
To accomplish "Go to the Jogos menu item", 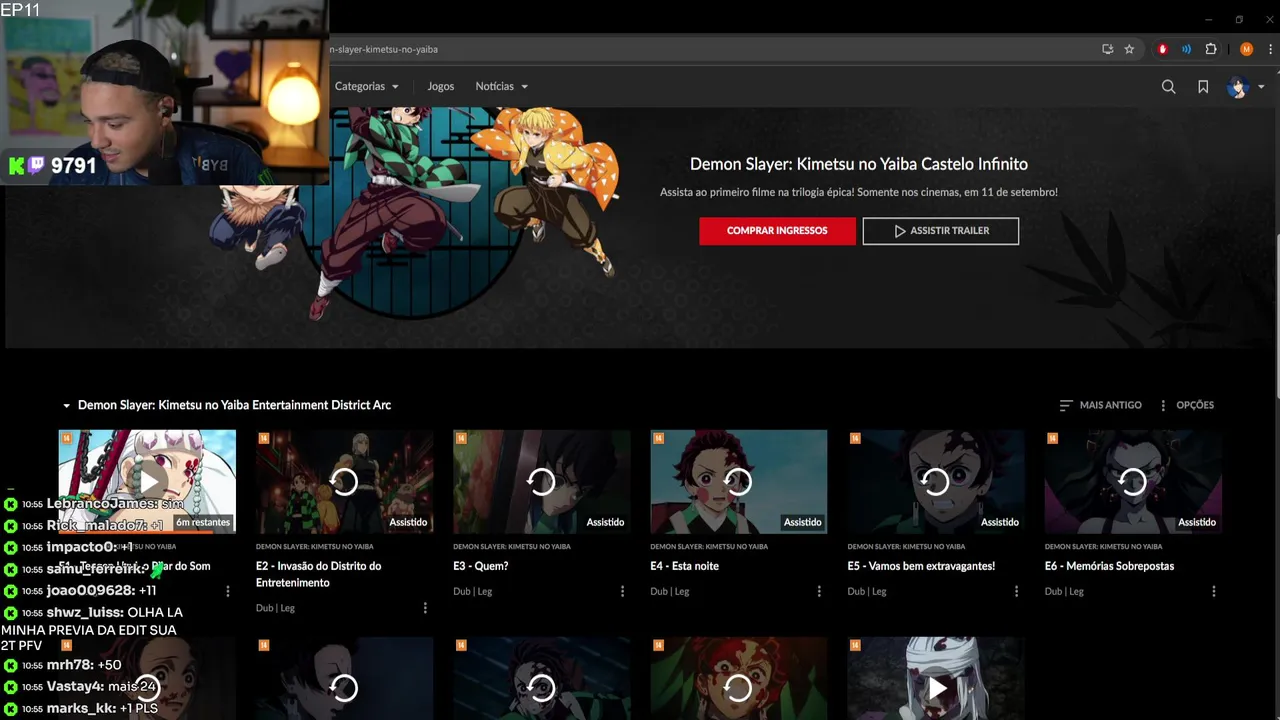I will click(440, 86).
